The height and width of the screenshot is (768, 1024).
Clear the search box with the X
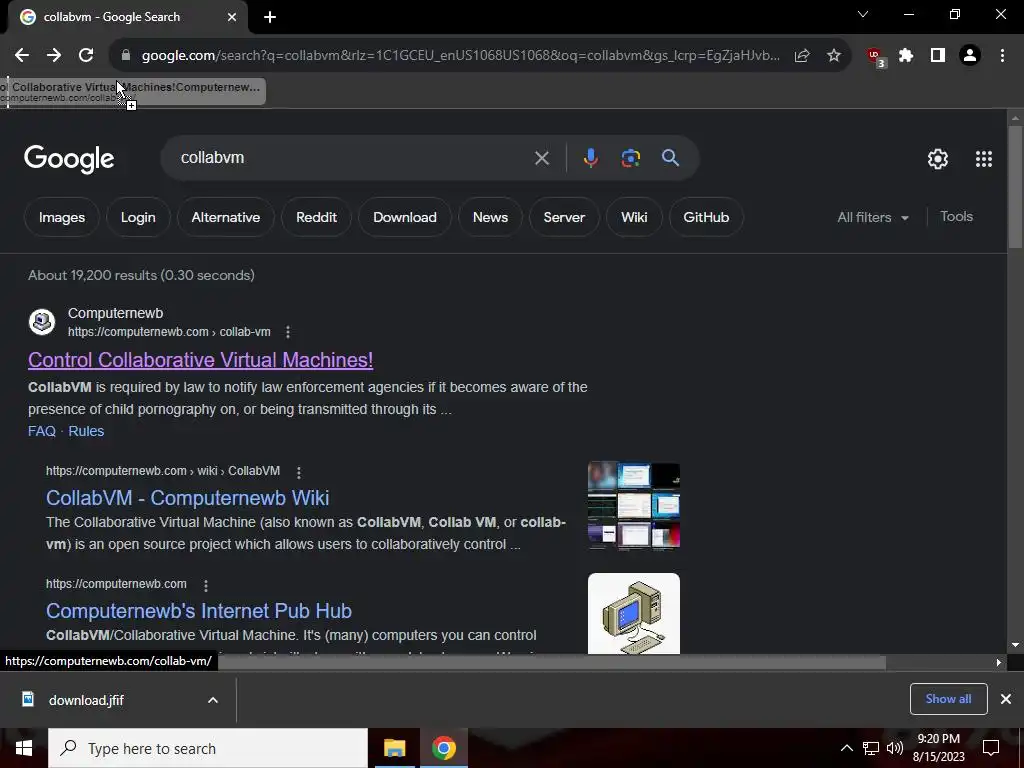pos(541,158)
